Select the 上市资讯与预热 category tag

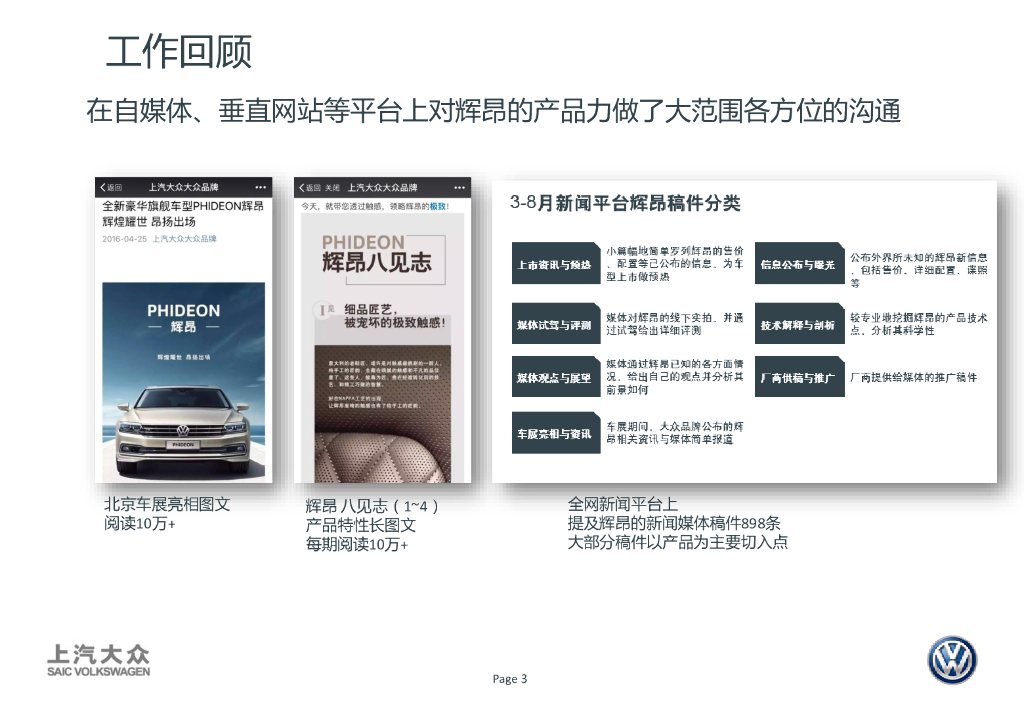555,263
